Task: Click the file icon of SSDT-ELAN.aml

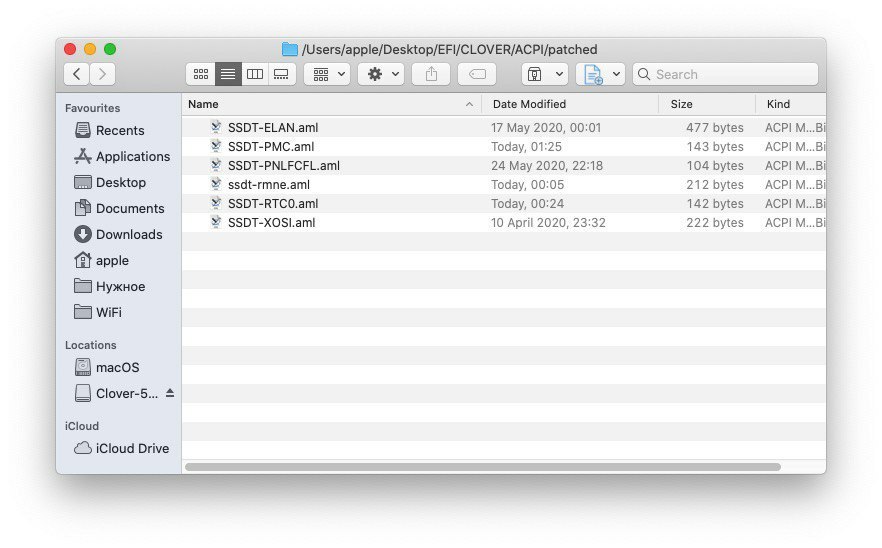Action: [215, 127]
